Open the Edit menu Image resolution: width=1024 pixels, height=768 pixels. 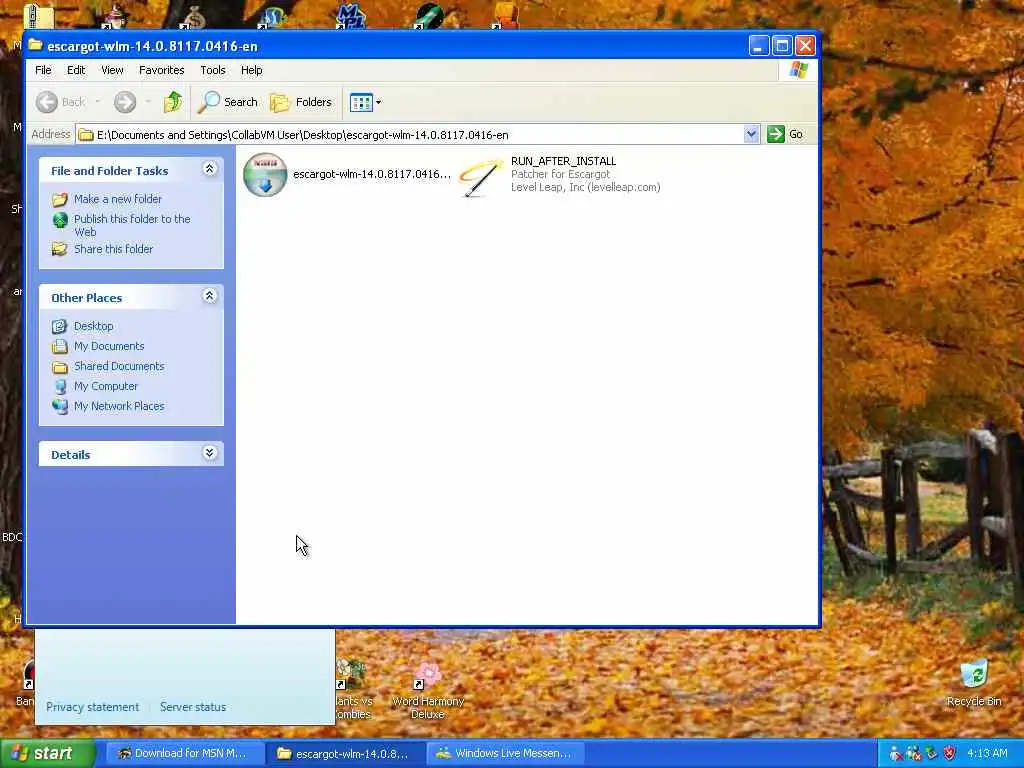pyautogui.click(x=76, y=70)
